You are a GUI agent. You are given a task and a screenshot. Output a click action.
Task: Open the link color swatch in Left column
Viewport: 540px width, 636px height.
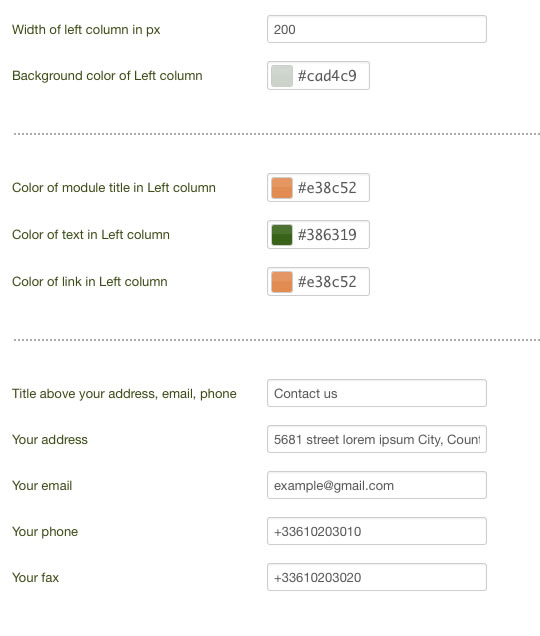(x=282, y=282)
